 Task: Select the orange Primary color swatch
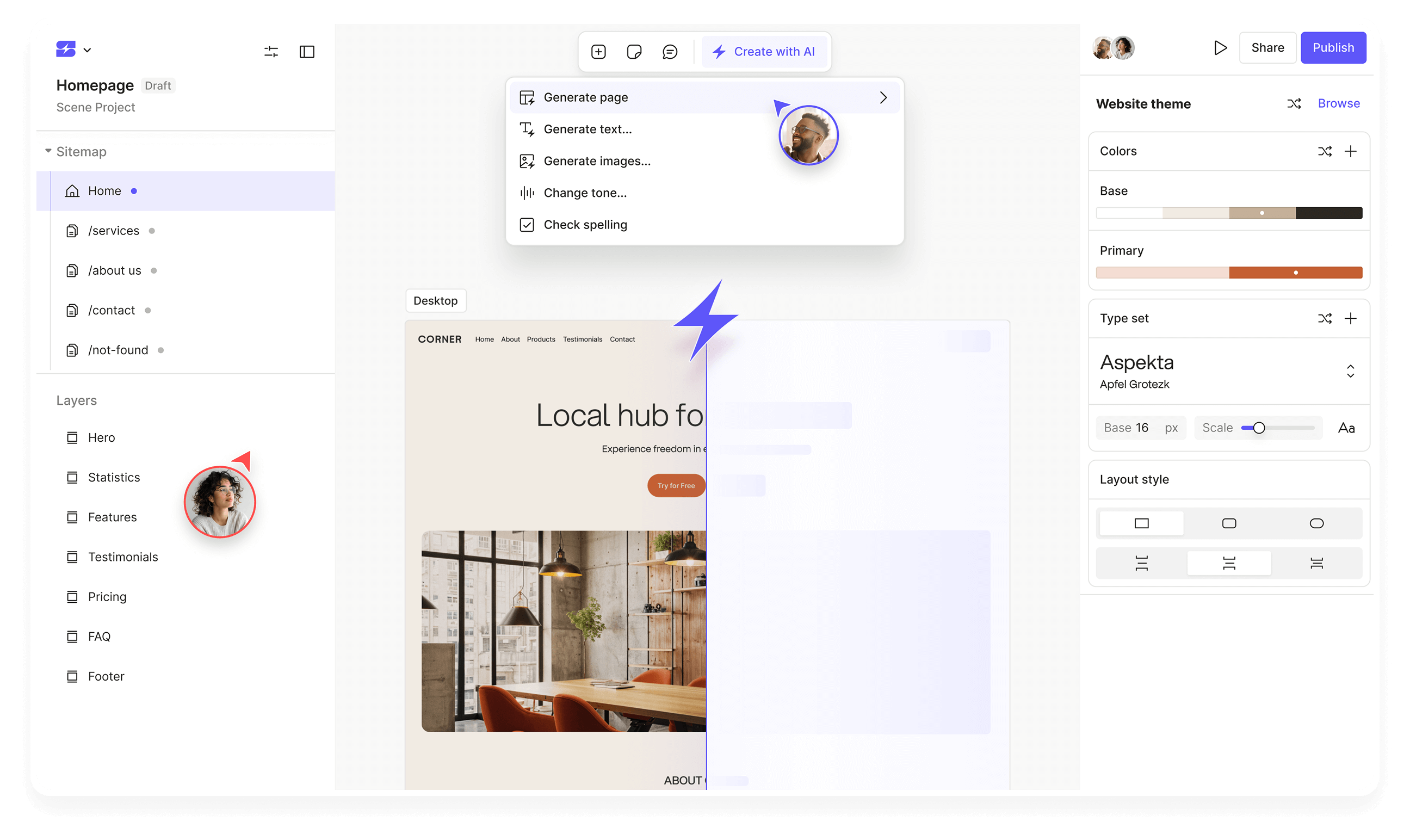[x=1295, y=272]
